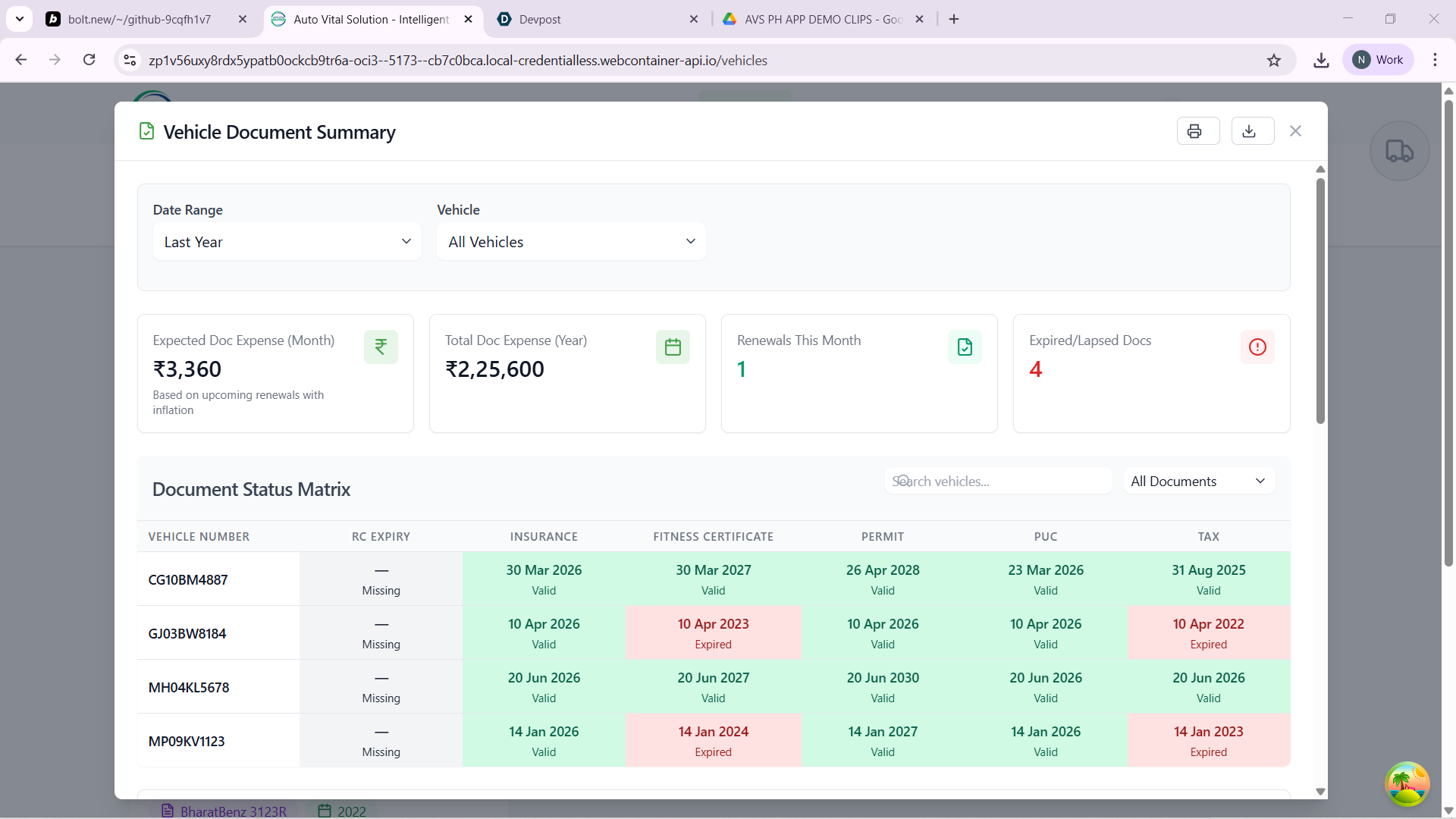This screenshot has width=1456, height=819.
Task: Bookmark this page with star icon
Action: [x=1274, y=60]
